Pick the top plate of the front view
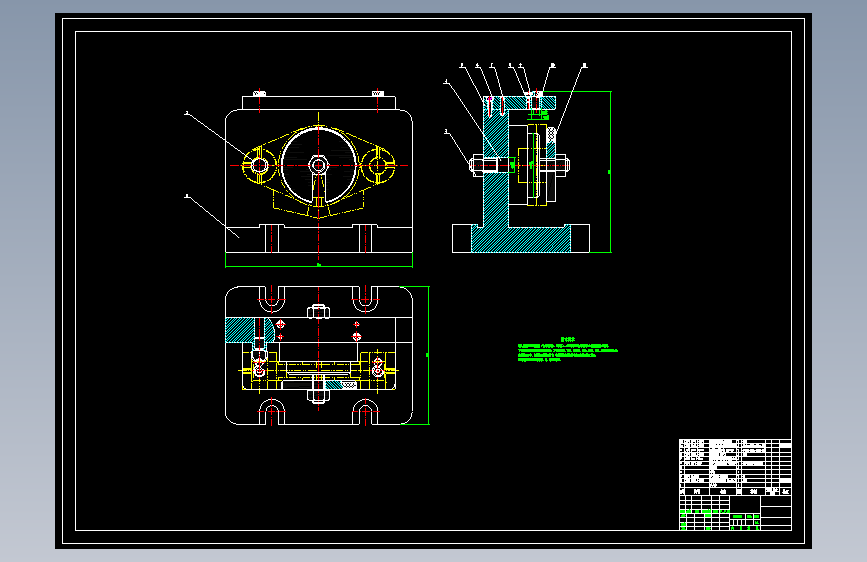The height and width of the screenshot is (562, 867). point(318,103)
